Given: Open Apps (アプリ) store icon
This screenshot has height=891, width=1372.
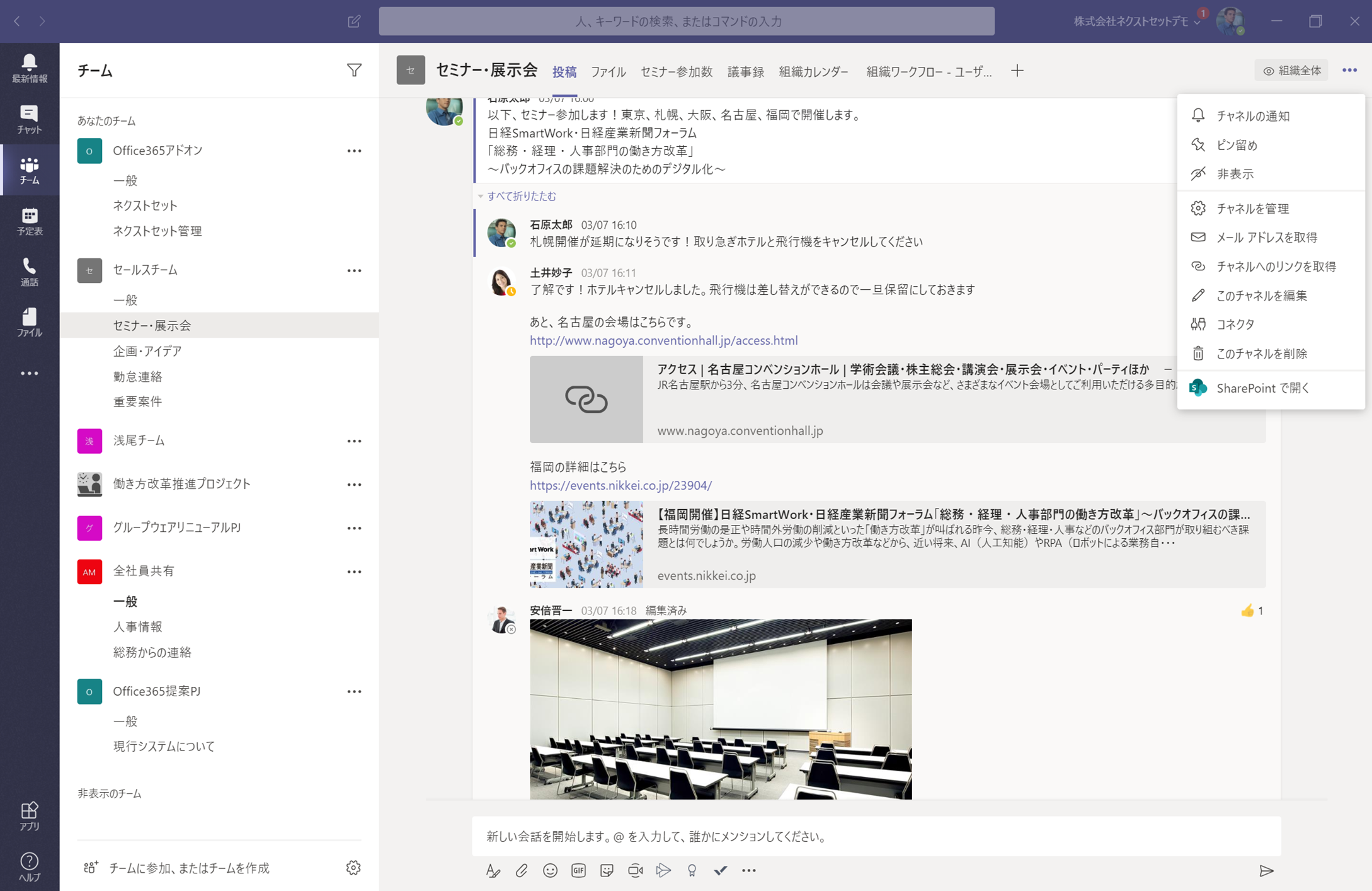Looking at the screenshot, I should coord(30,815).
